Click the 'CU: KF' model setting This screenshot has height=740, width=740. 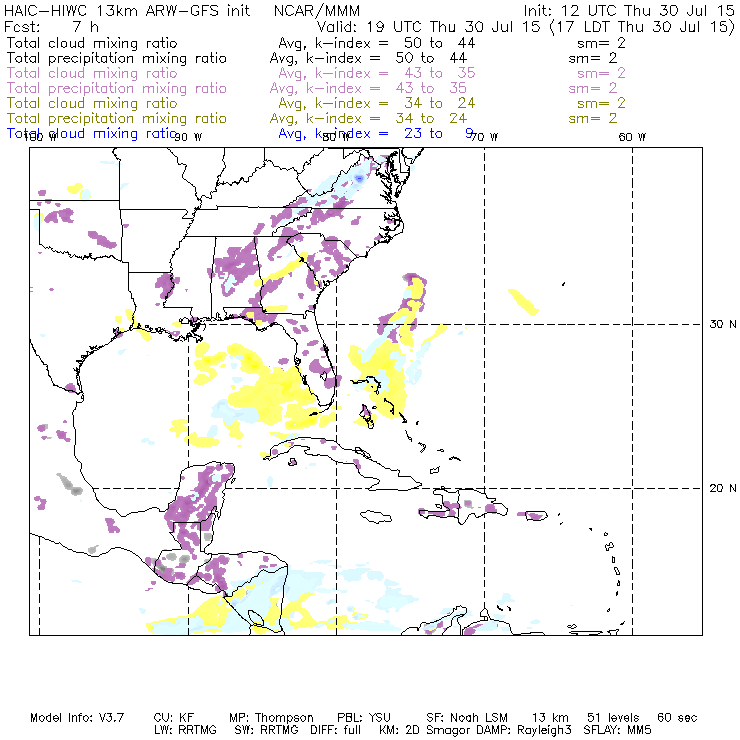click(174, 718)
